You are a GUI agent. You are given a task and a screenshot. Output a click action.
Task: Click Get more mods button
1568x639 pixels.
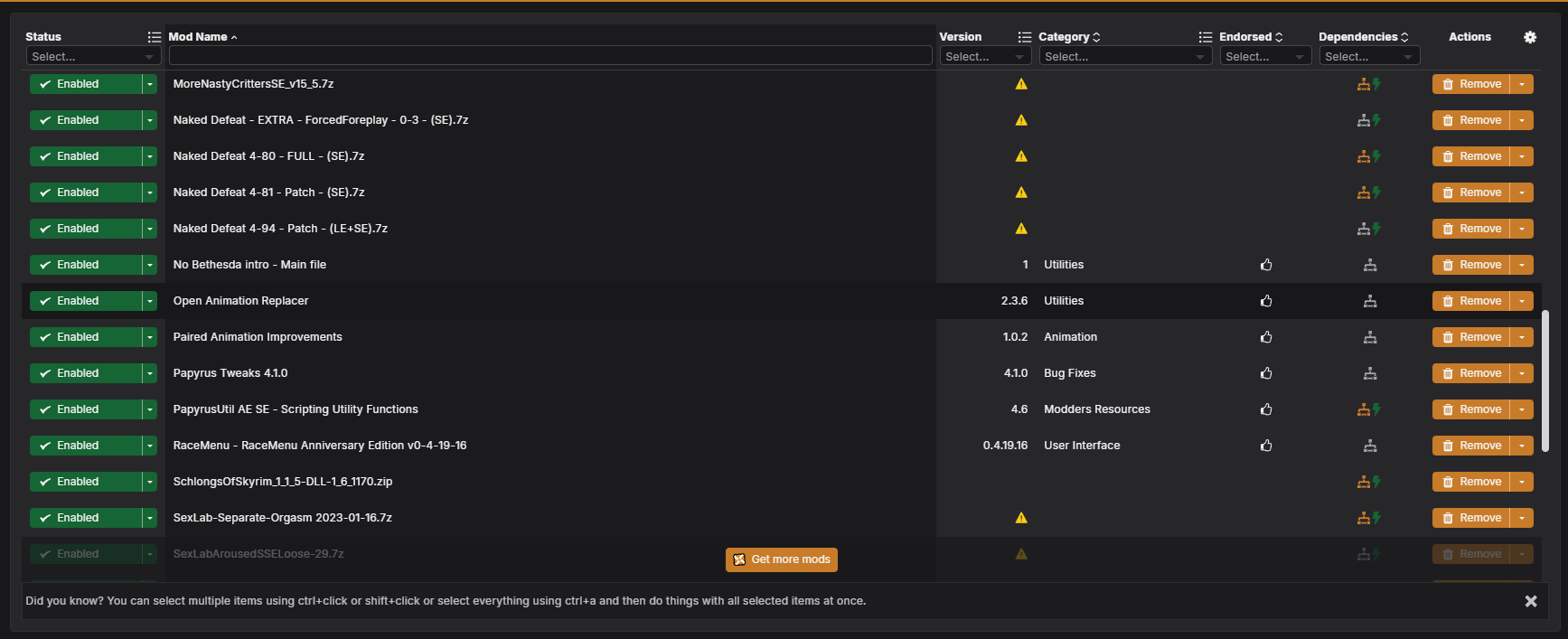(x=782, y=559)
